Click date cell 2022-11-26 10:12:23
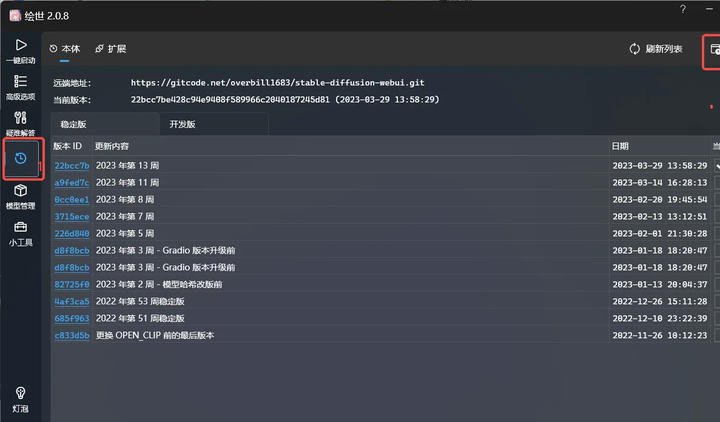This screenshot has width=720, height=422. [x=660, y=335]
